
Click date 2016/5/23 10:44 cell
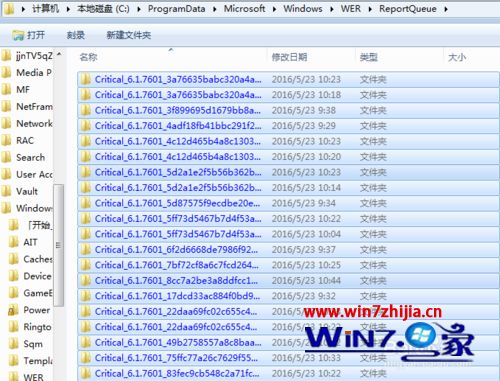[x=306, y=281]
